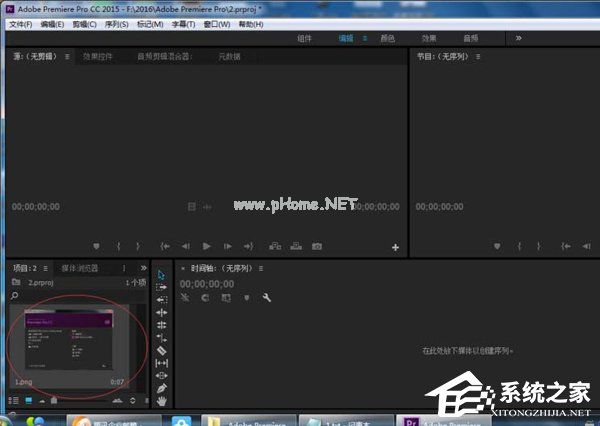Click Insert button in Source monitor
The width and height of the screenshot is (600, 426).
275,246
